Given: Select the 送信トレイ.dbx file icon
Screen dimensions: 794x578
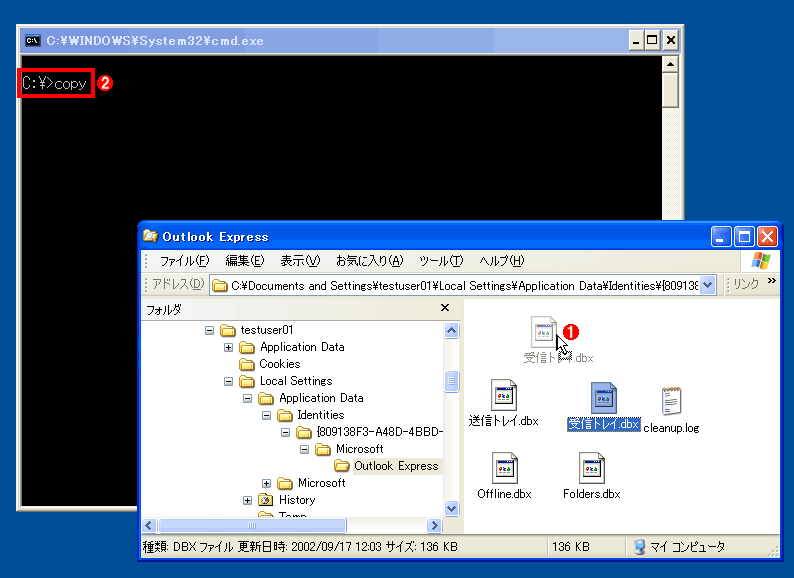Looking at the screenshot, I should pyautogui.click(x=504, y=395).
